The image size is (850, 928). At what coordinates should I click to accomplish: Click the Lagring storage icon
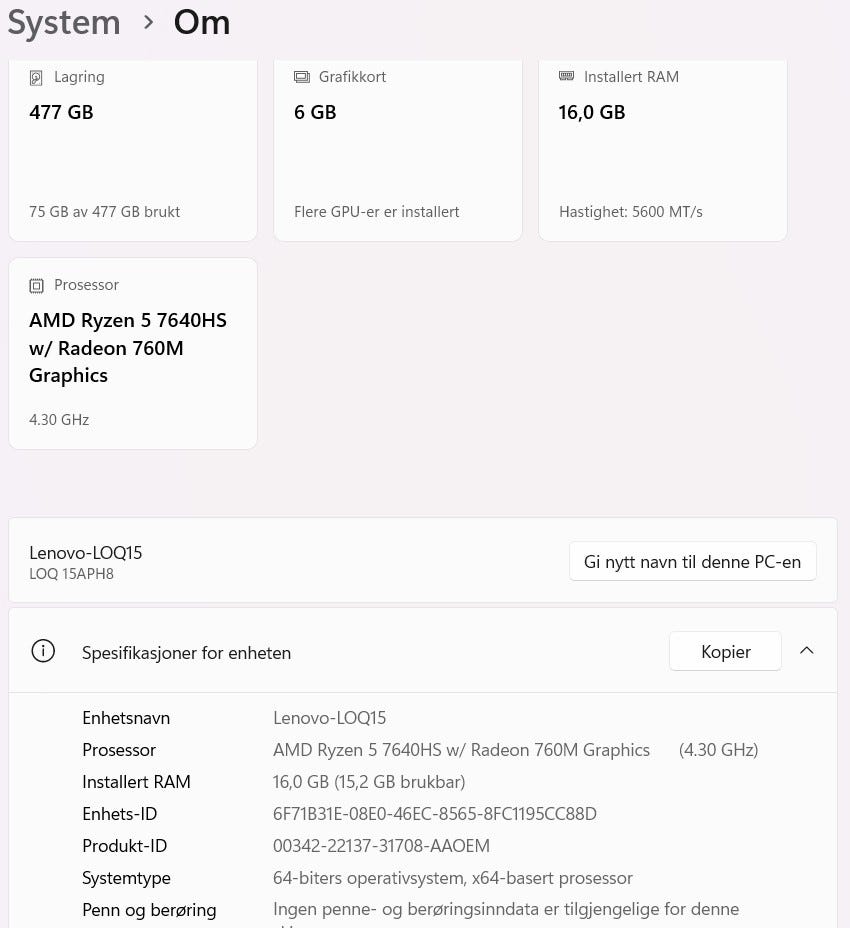pos(37,77)
